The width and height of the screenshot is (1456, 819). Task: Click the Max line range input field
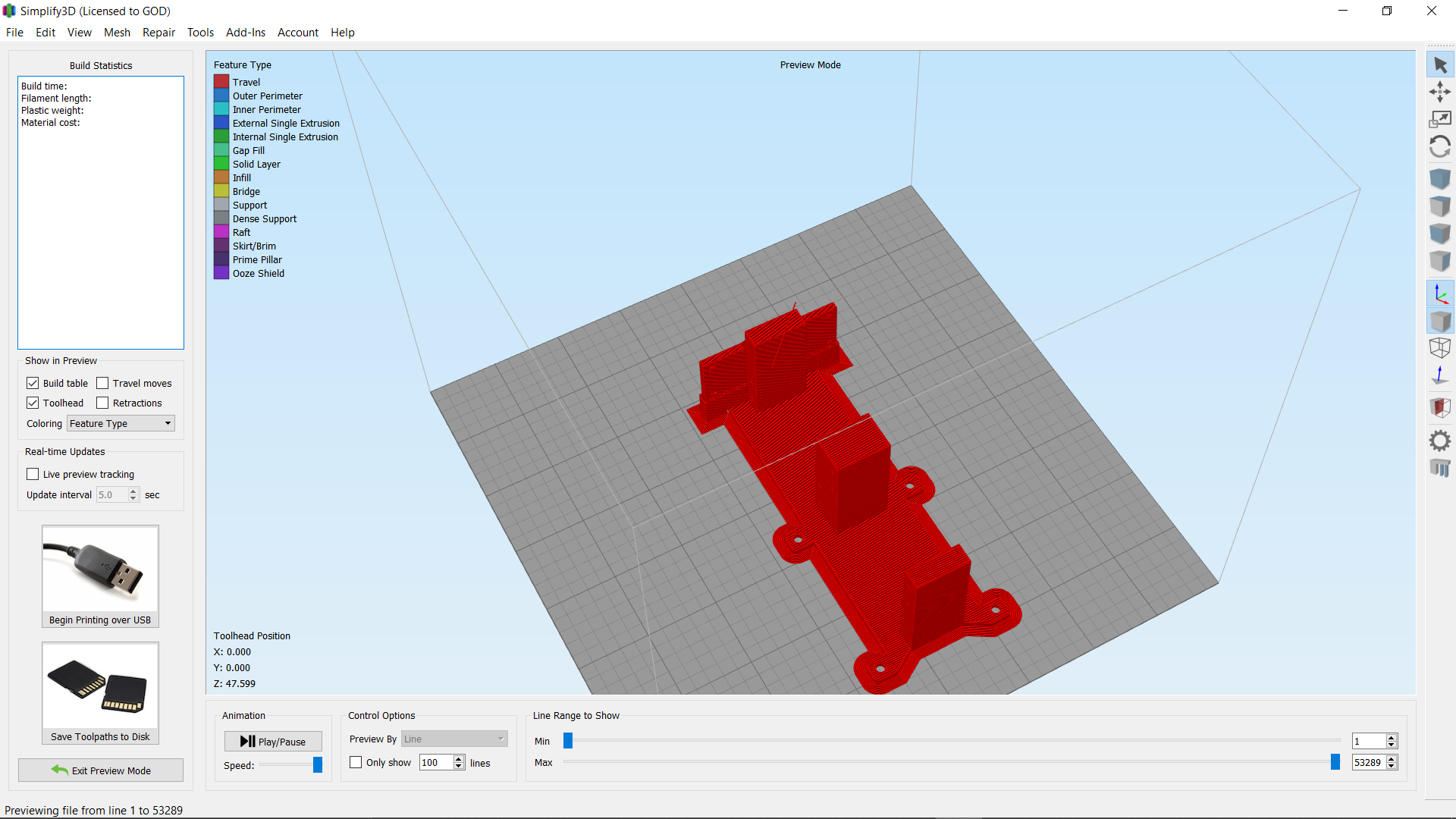(x=1370, y=762)
